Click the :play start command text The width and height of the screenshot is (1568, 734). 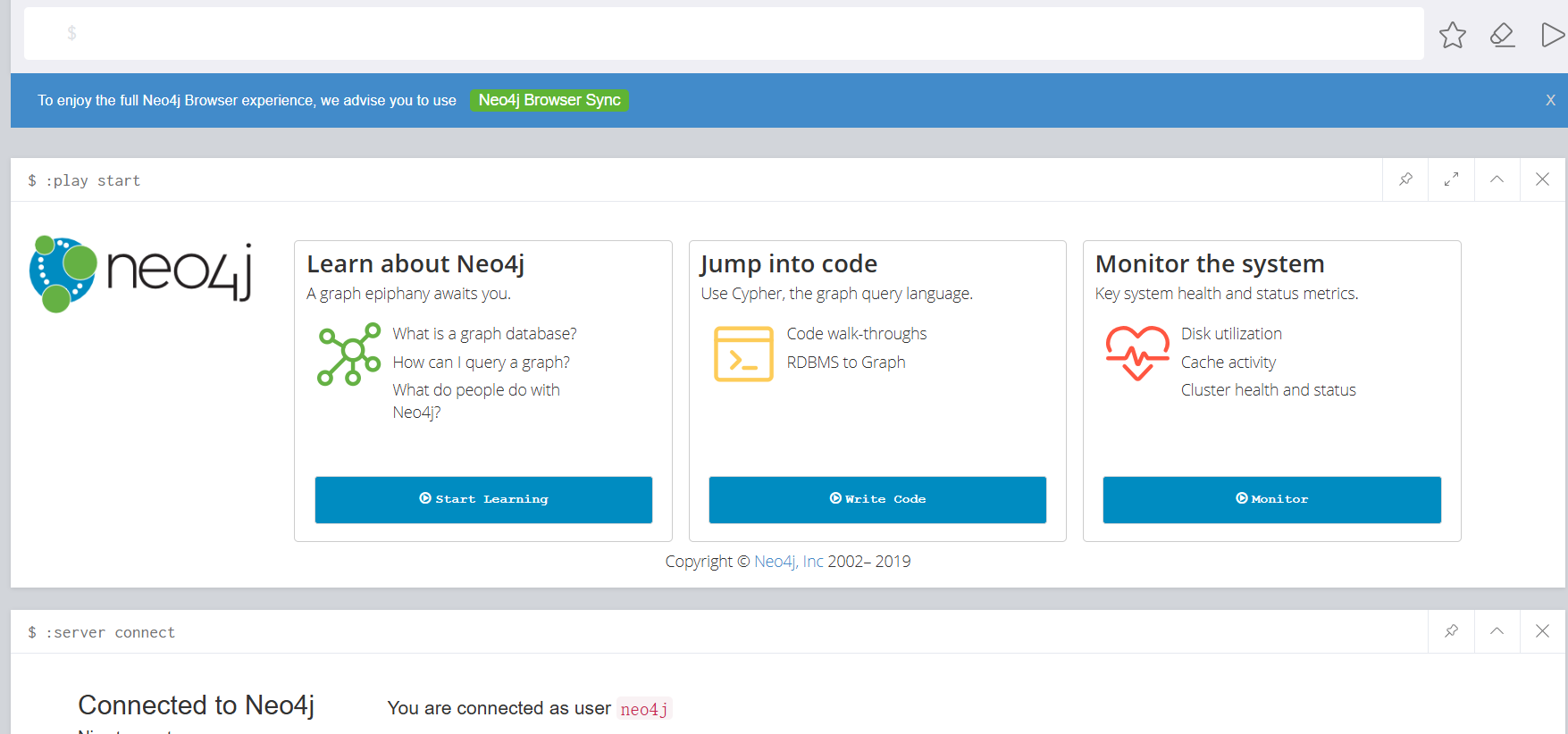[93, 180]
